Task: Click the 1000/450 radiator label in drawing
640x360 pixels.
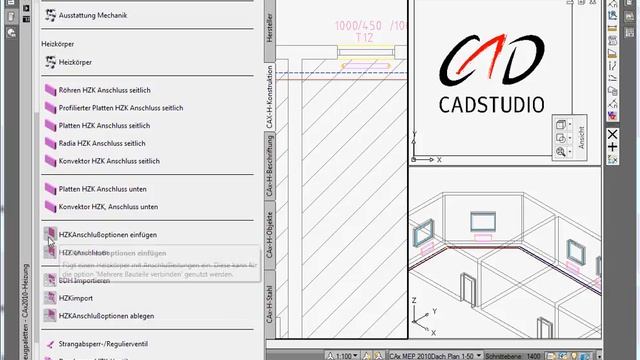Action: 358,26
